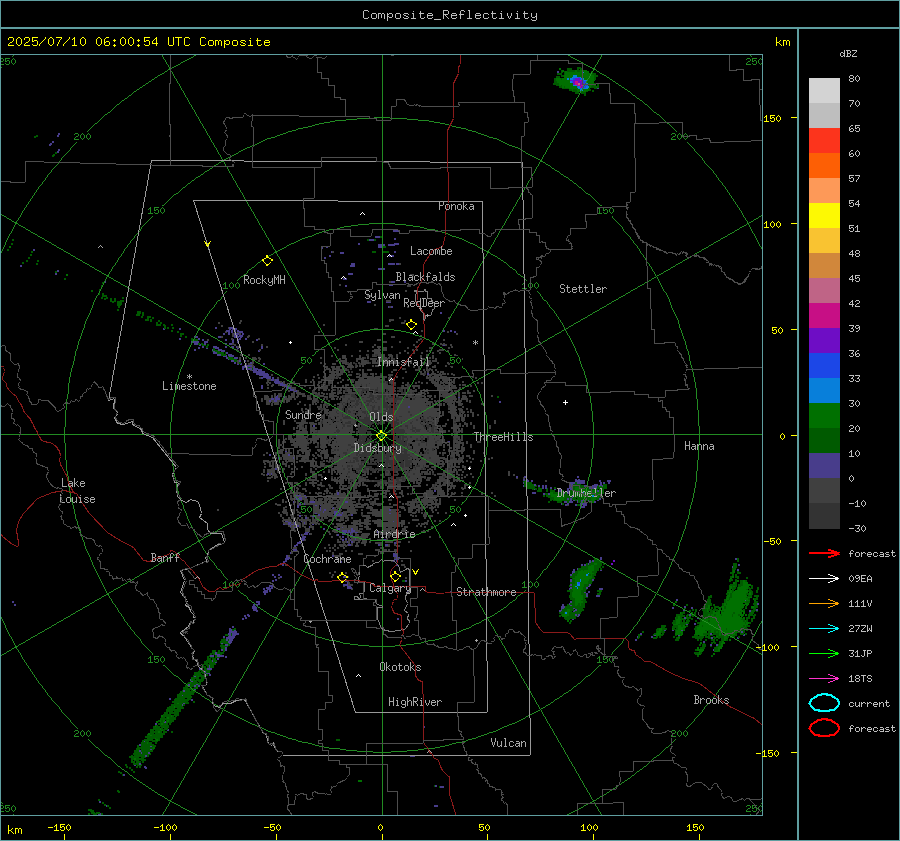Screen dimensions: 900x841
Task: Click the Ponoka city label
Action: coord(456,206)
